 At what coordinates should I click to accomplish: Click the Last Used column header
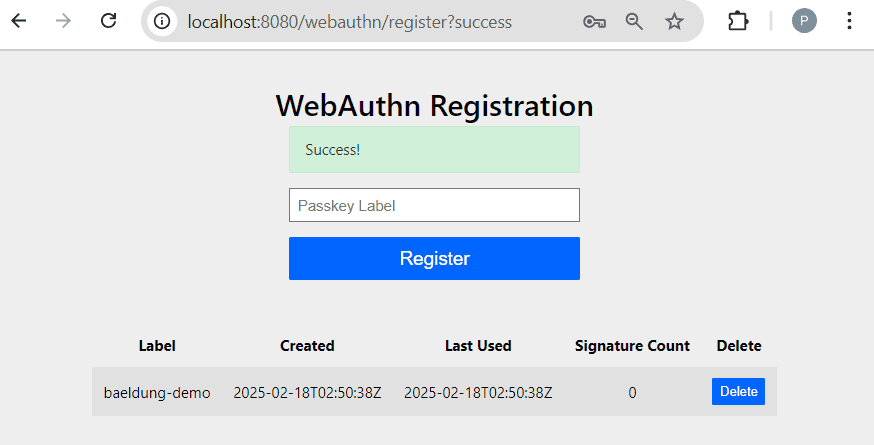point(478,346)
